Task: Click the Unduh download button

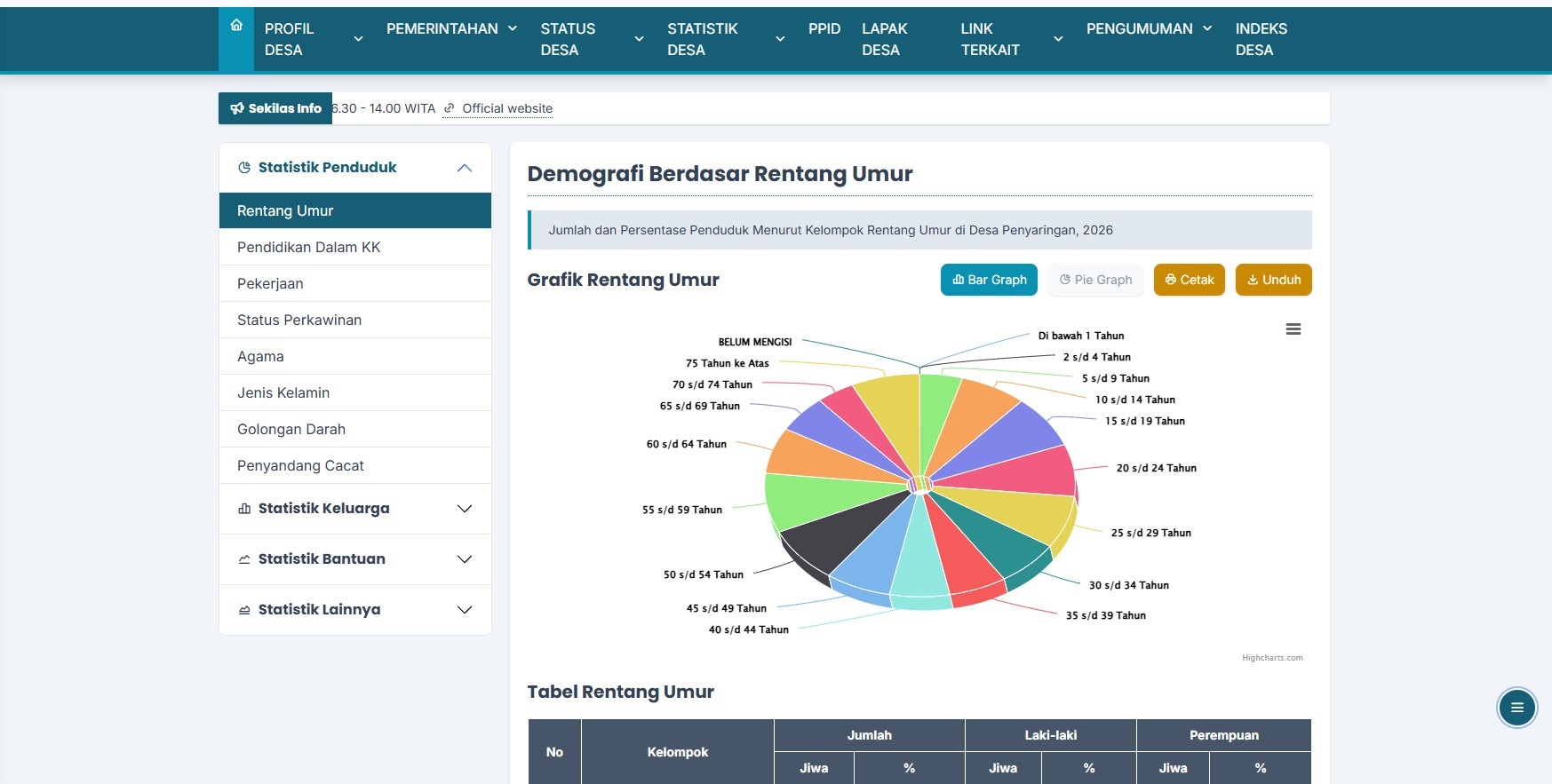Action: pyautogui.click(x=1274, y=280)
